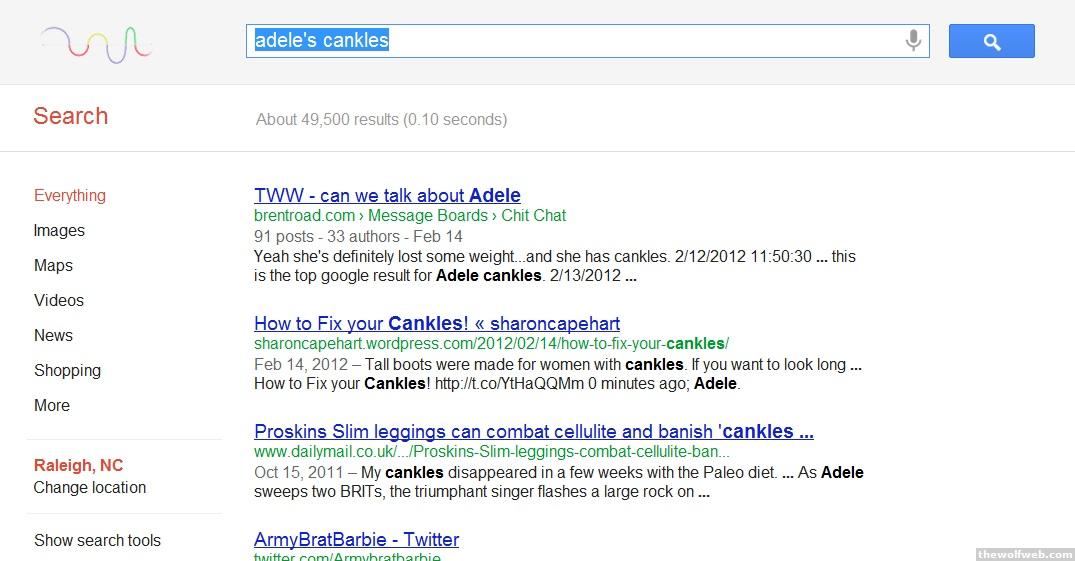Click the Chit Chat breadcrumb
Image resolution: width=1075 pixels, height=561 pixels.
tap(534, 216)
